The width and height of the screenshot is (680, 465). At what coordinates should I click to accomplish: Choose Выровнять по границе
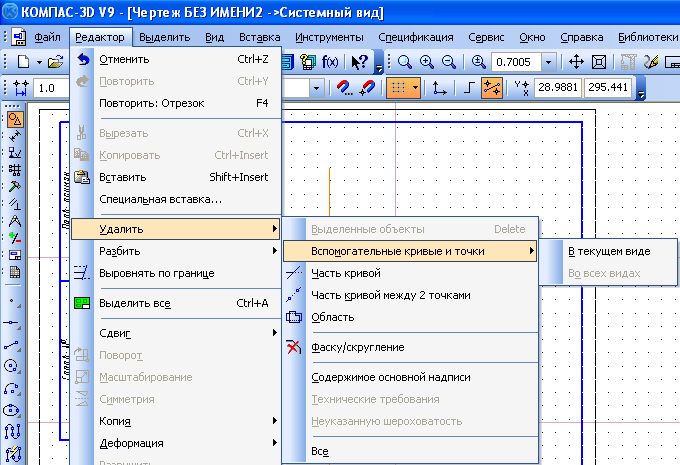tap(176, 273)
